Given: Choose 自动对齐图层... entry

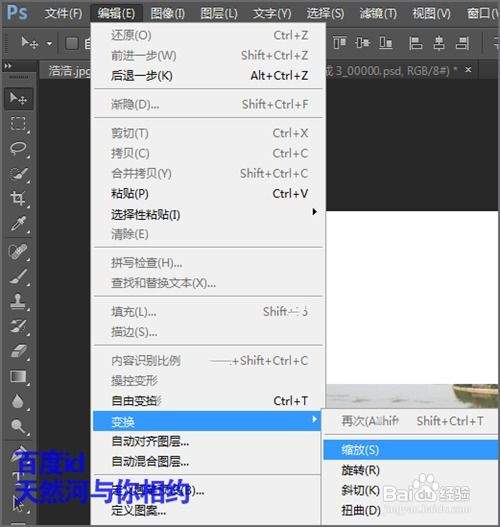Looking at the screenshot, I should point(207,441).
